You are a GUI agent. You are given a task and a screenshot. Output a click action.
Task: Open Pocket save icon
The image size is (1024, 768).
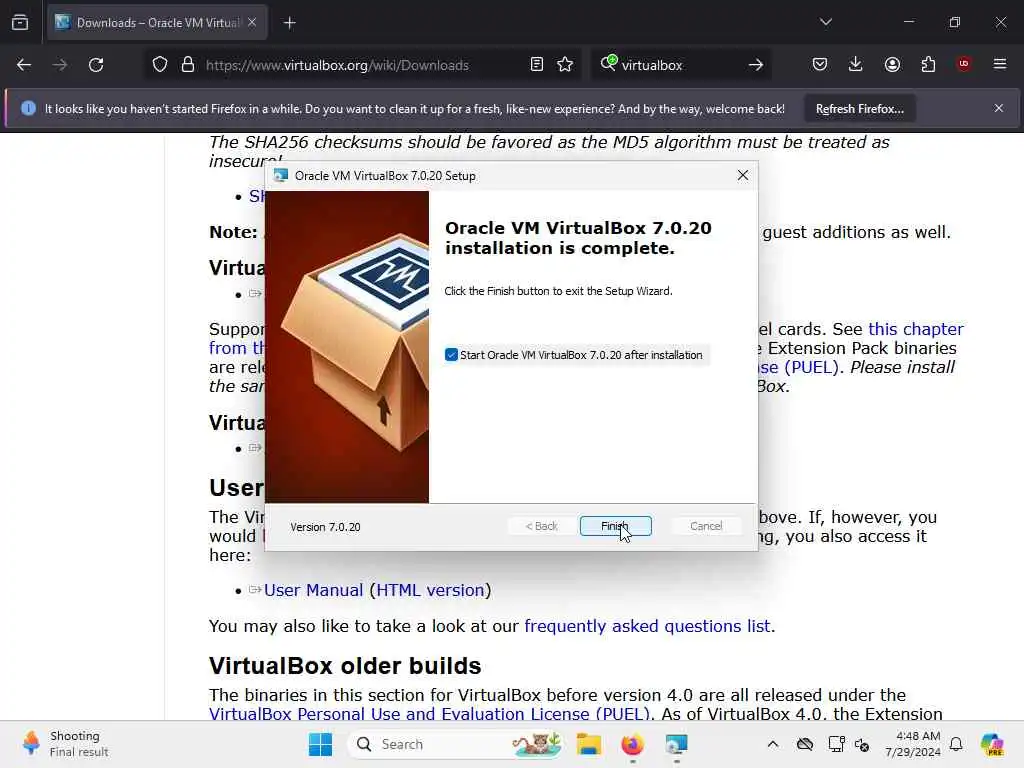click(820, 64)
